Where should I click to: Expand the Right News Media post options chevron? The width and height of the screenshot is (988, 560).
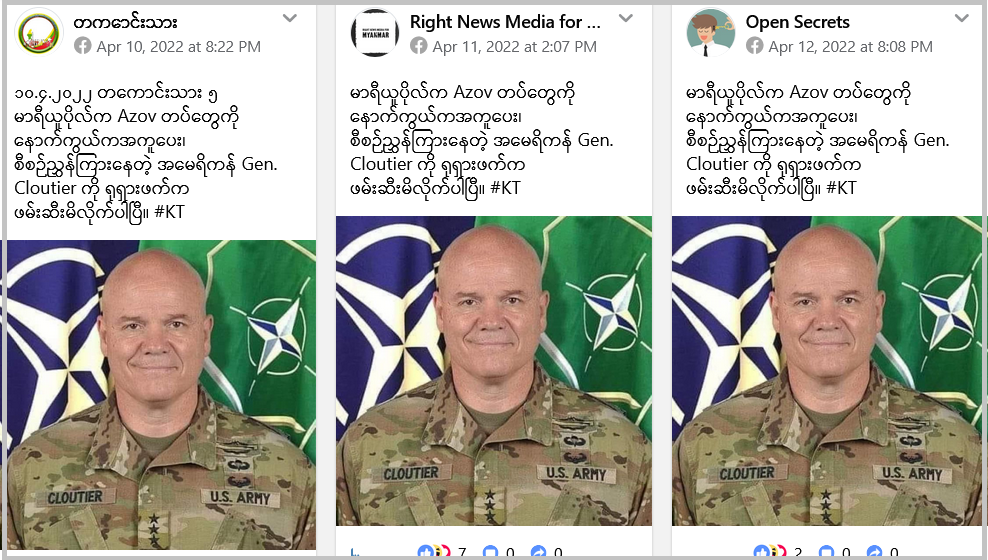pos(626,18)
